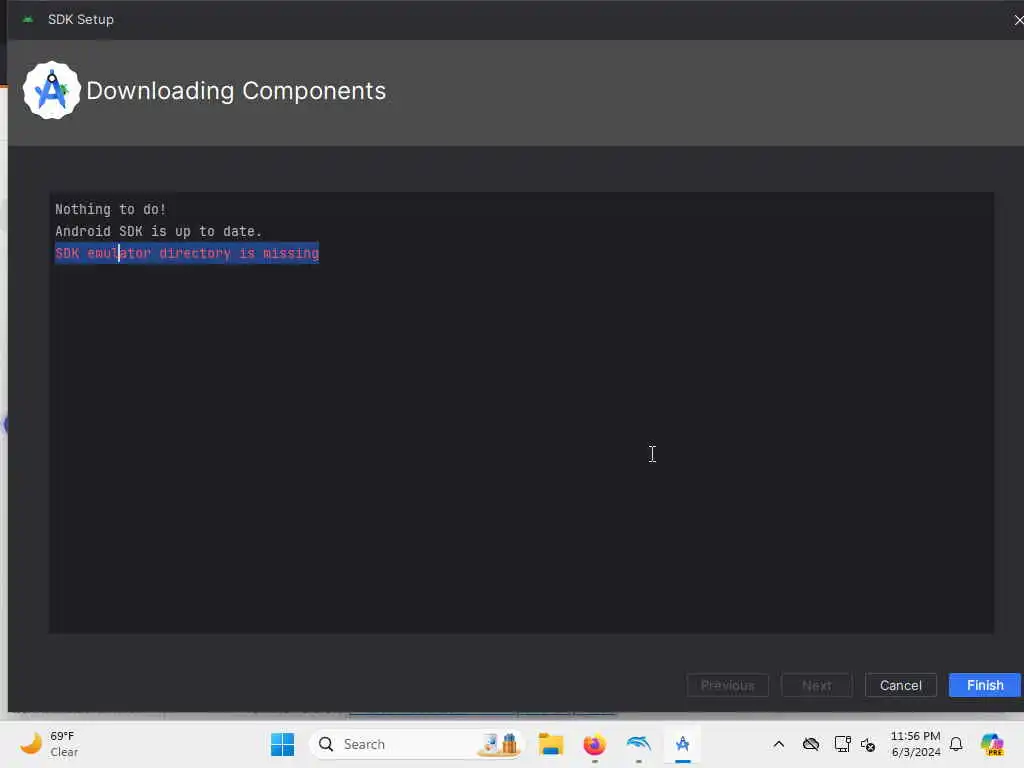The width and height of the screenshot is (1024, 768).
Task: Click the disabled Previous button
Action: pyautogui.click(x=728, y=685)
